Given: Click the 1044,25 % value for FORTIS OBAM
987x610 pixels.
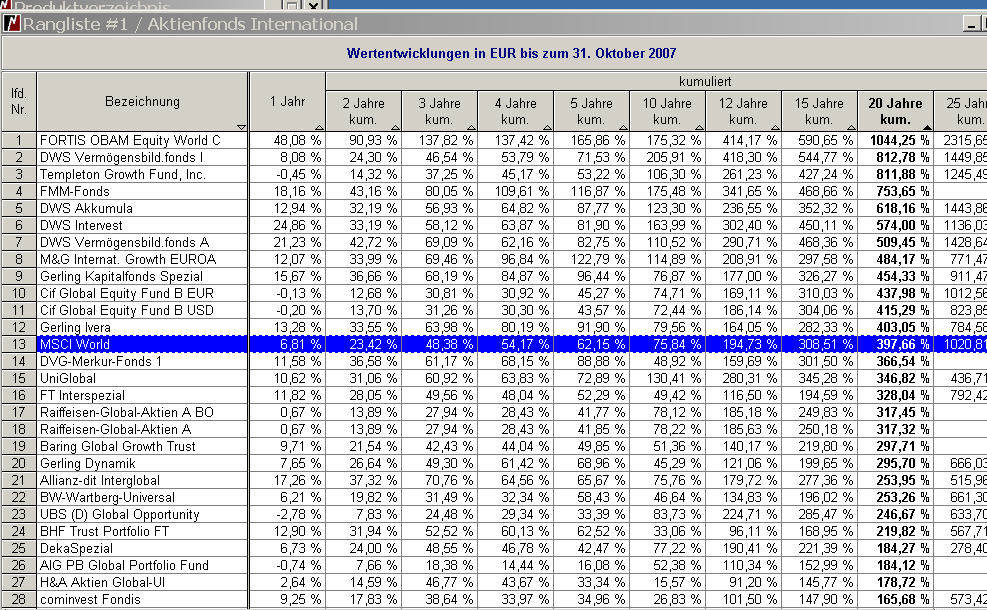Looking at the screenshot, I should coord(899,140).
